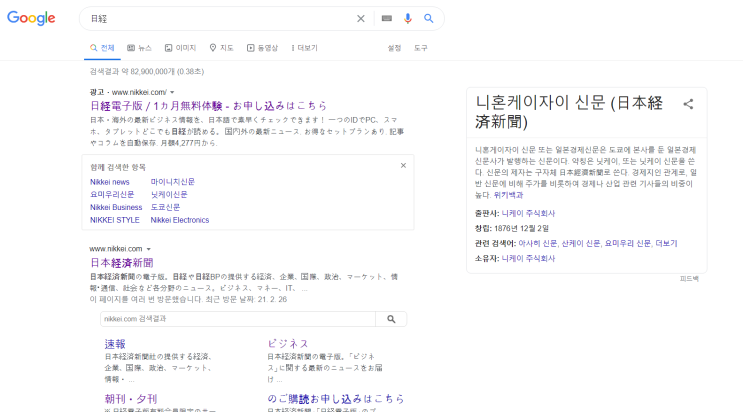The width and height of the screenshot is (743, 412).
Task: Clear the search box with the X icon
Action: [361, 18]
